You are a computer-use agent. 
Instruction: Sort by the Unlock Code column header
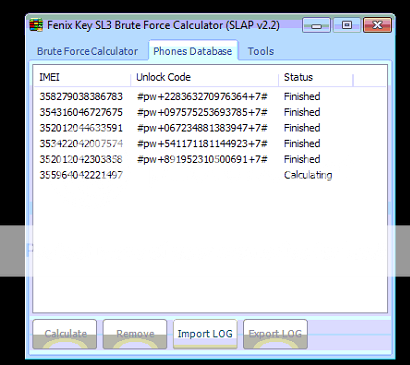pos(204,77)
